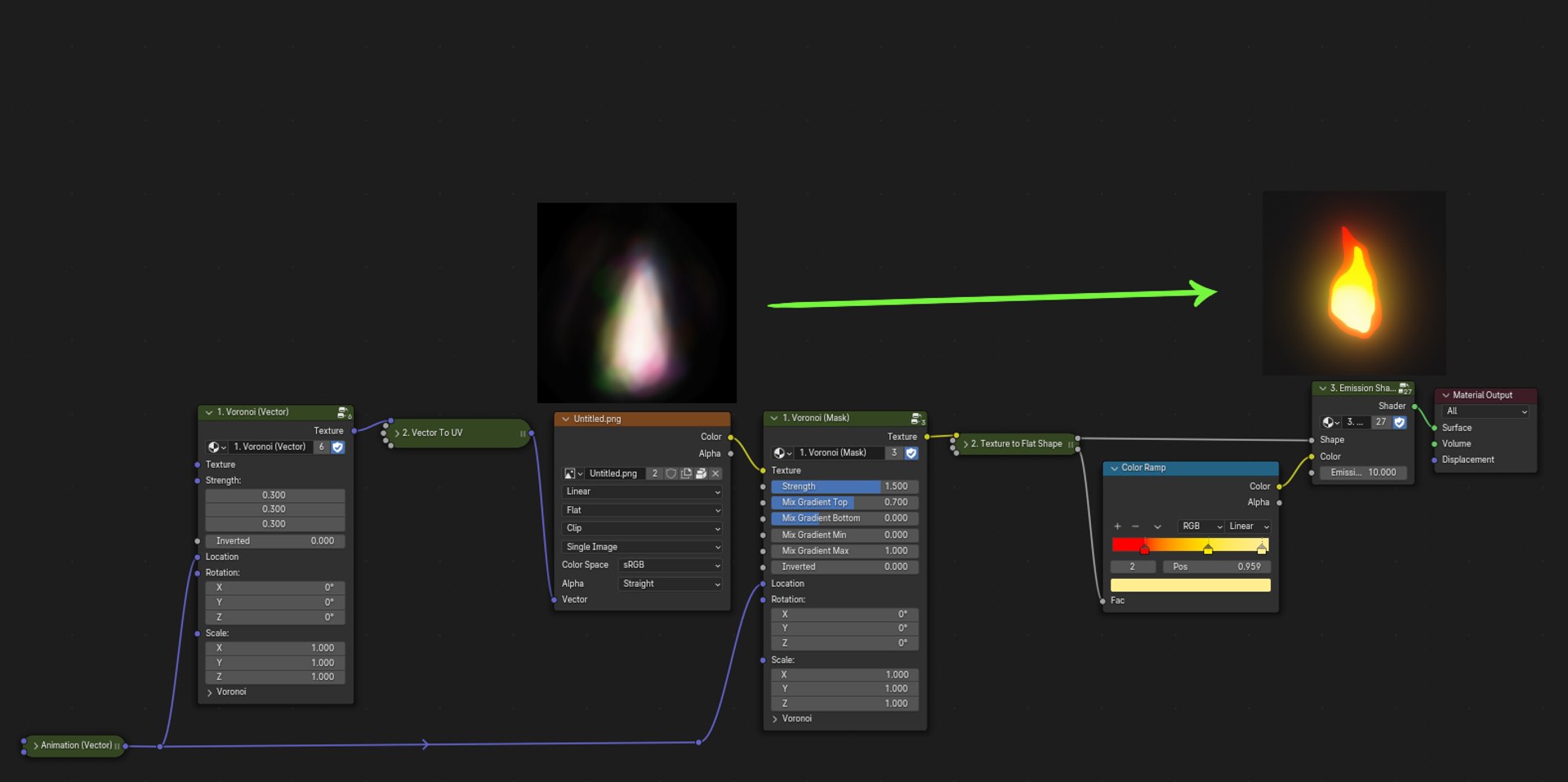Screen dimensions: 1568x782
Task: Click the Untitled.png image name field
Action: point(614,473)
